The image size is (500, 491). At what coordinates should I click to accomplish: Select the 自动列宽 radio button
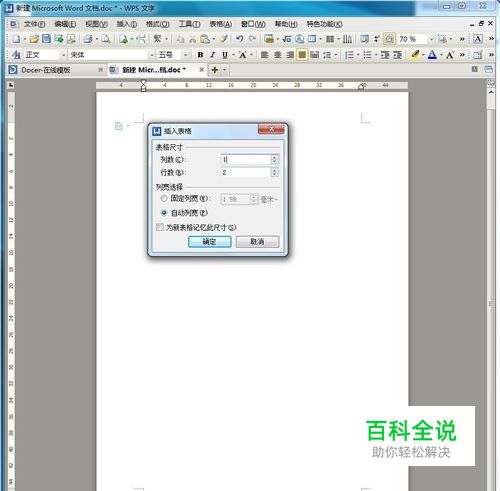coord(164,213)
